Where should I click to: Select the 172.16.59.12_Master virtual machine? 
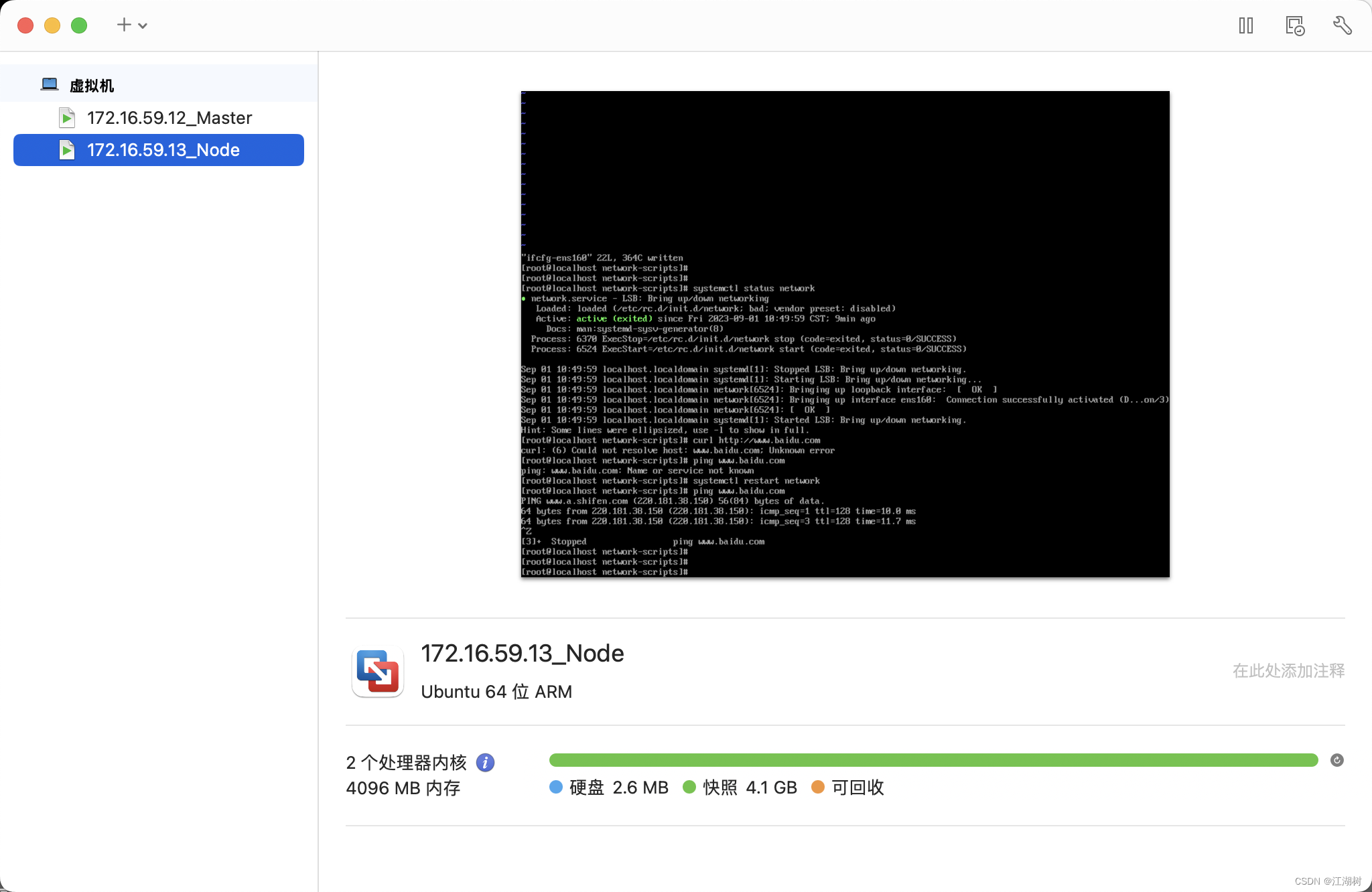point(159,118)
